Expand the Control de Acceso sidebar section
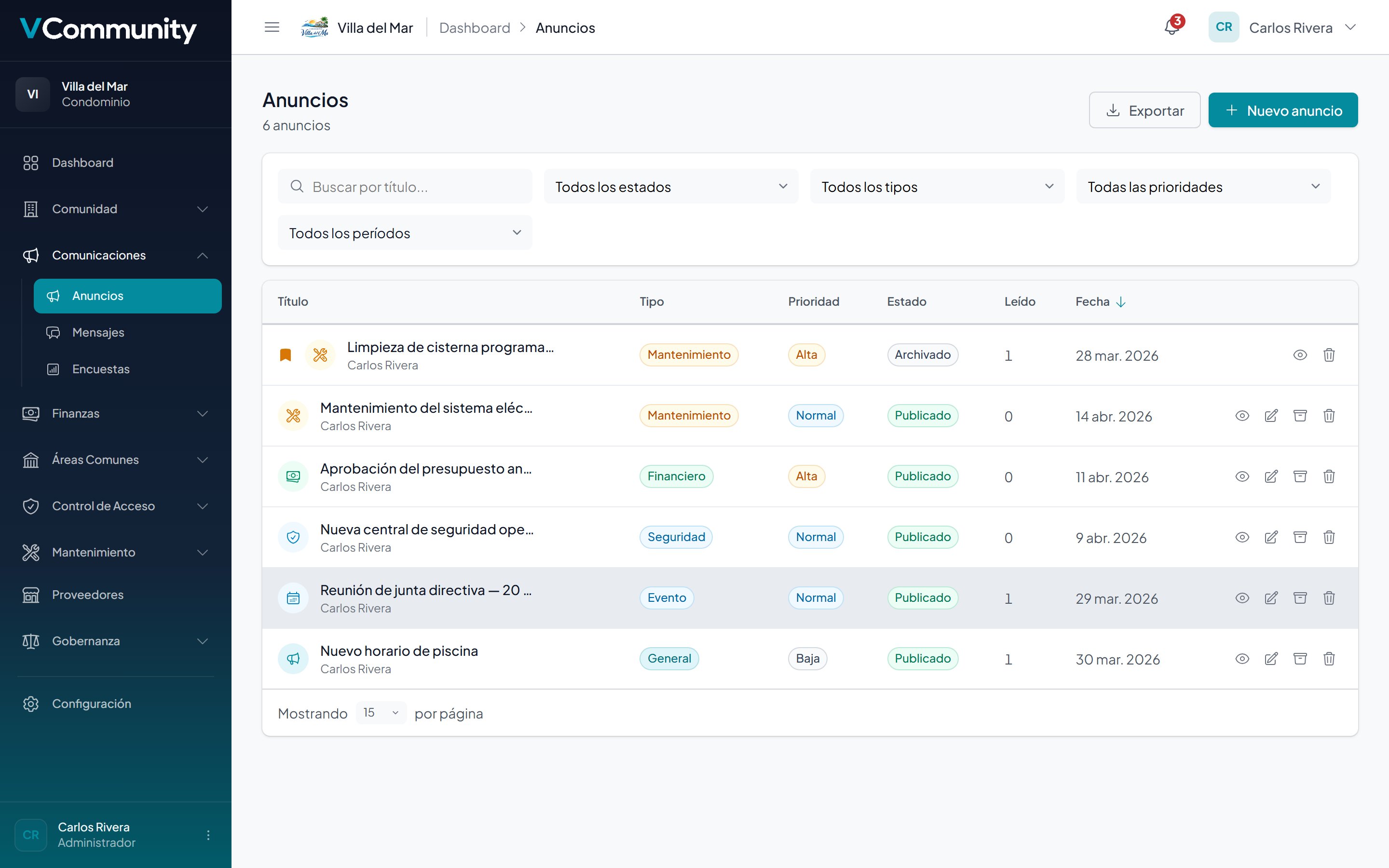This screenshot has width=1389, height=868. pyautogui.click(x=115, y=506)
